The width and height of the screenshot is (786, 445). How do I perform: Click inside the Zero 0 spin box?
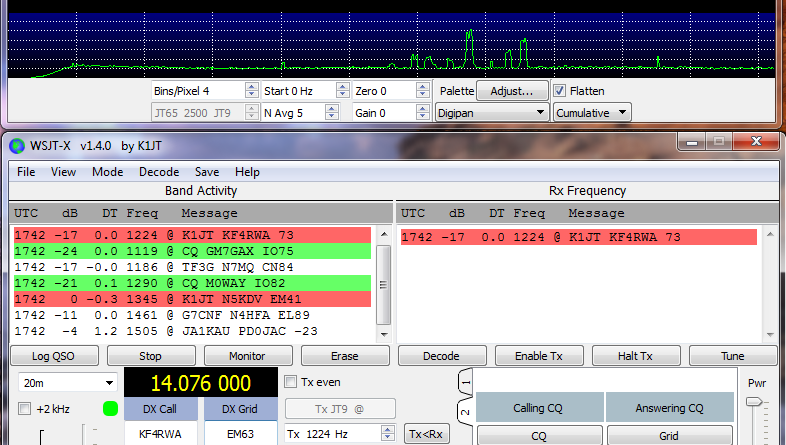click(x=384, y=91)
